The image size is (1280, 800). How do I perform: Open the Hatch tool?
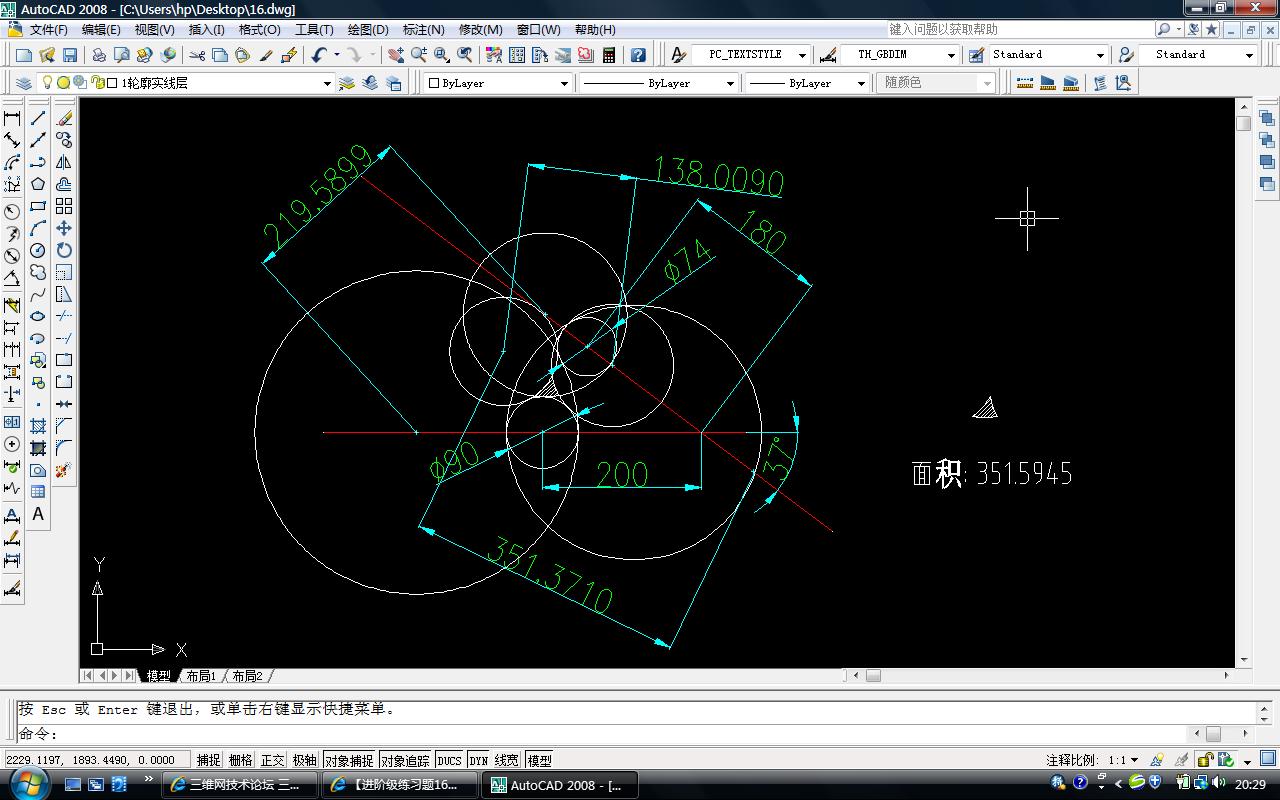pos(38,426)
